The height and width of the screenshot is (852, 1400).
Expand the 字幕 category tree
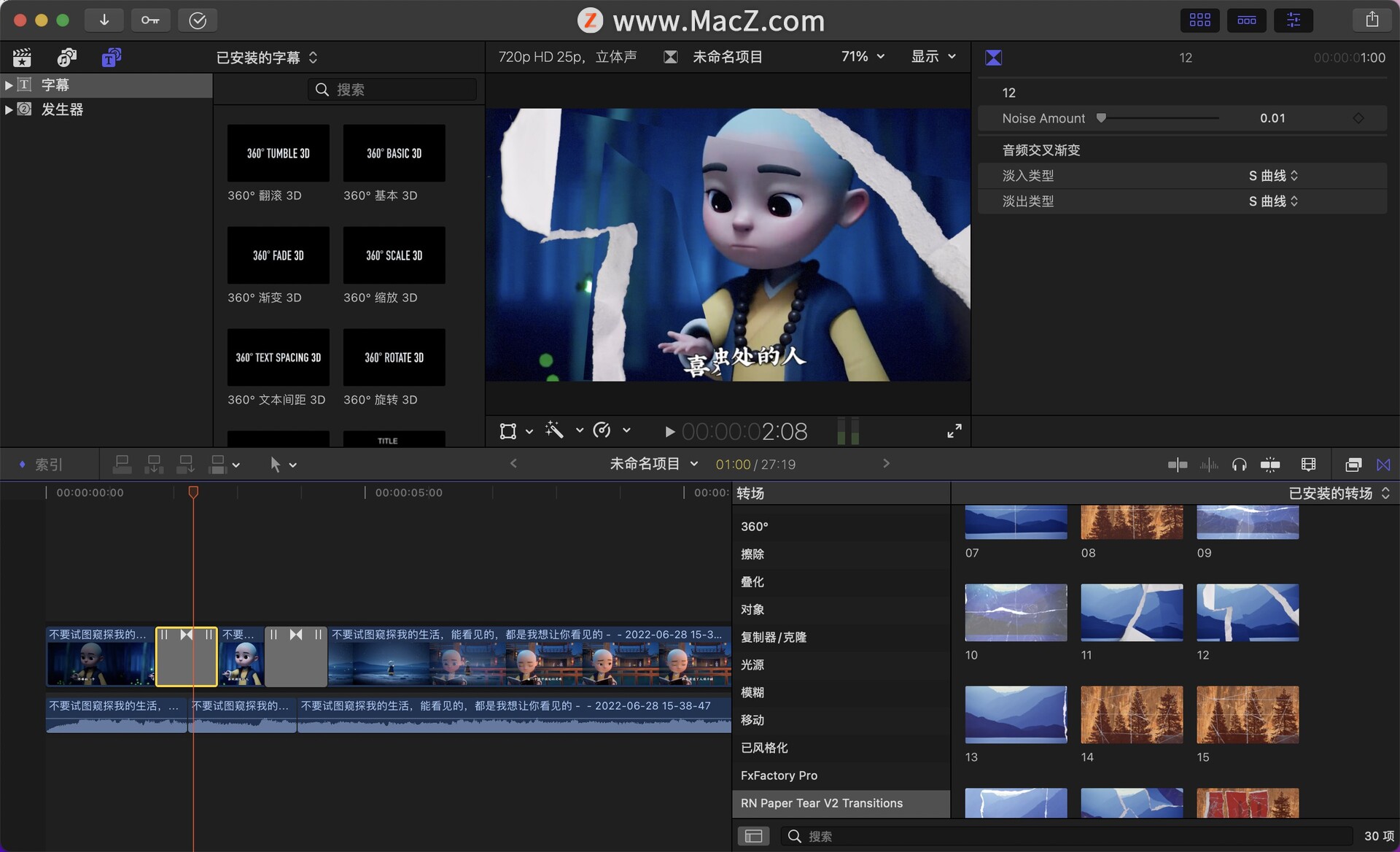(x=9, y=85)
